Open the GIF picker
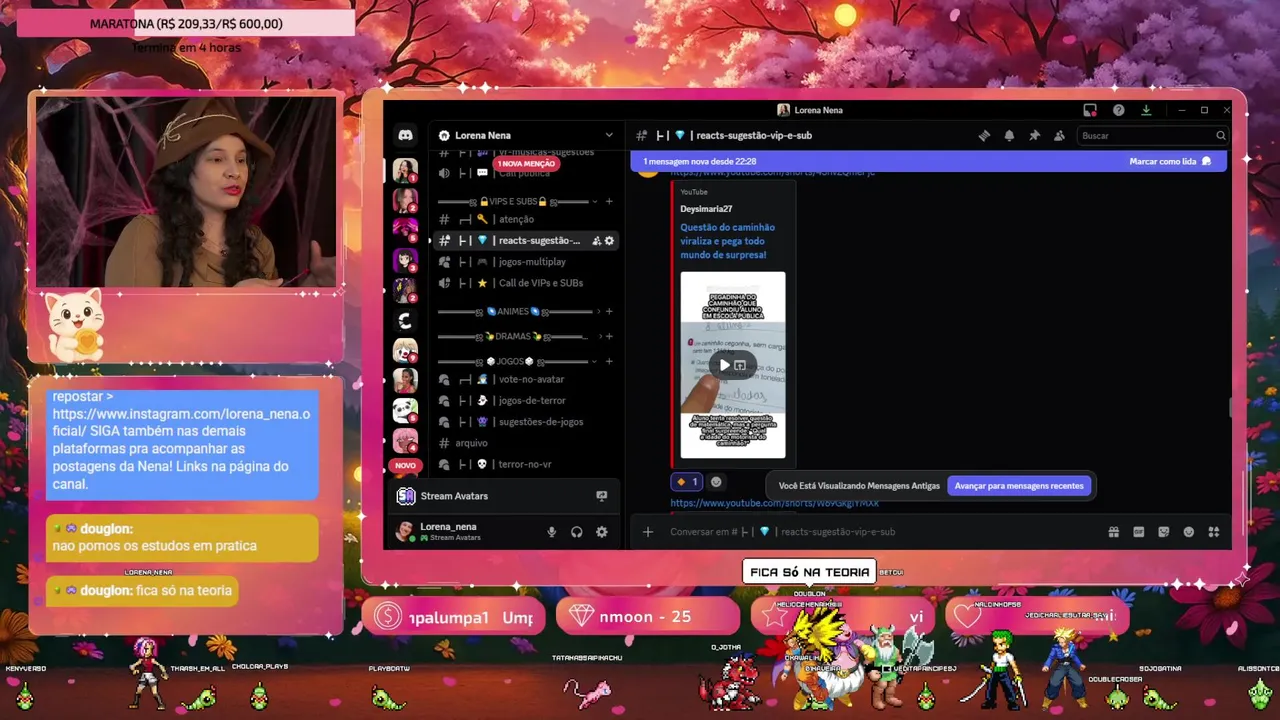 tap(1138, 532)
